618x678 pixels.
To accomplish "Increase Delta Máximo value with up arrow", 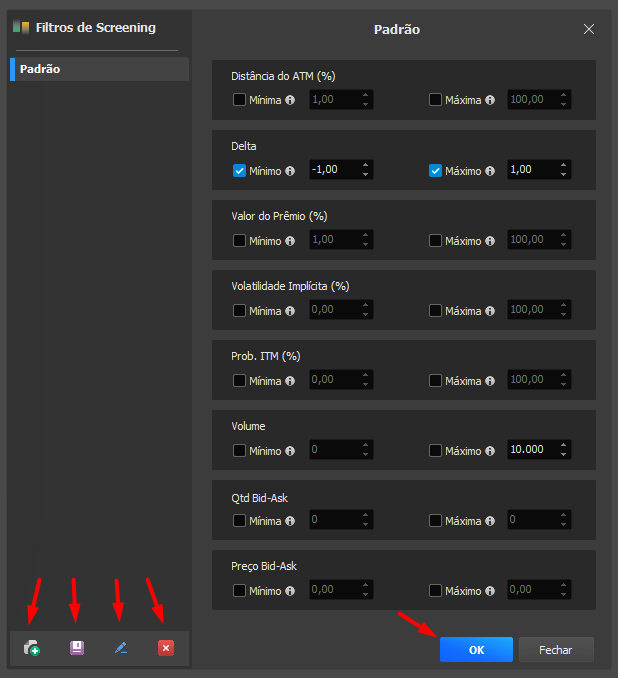I will (563, 165).
